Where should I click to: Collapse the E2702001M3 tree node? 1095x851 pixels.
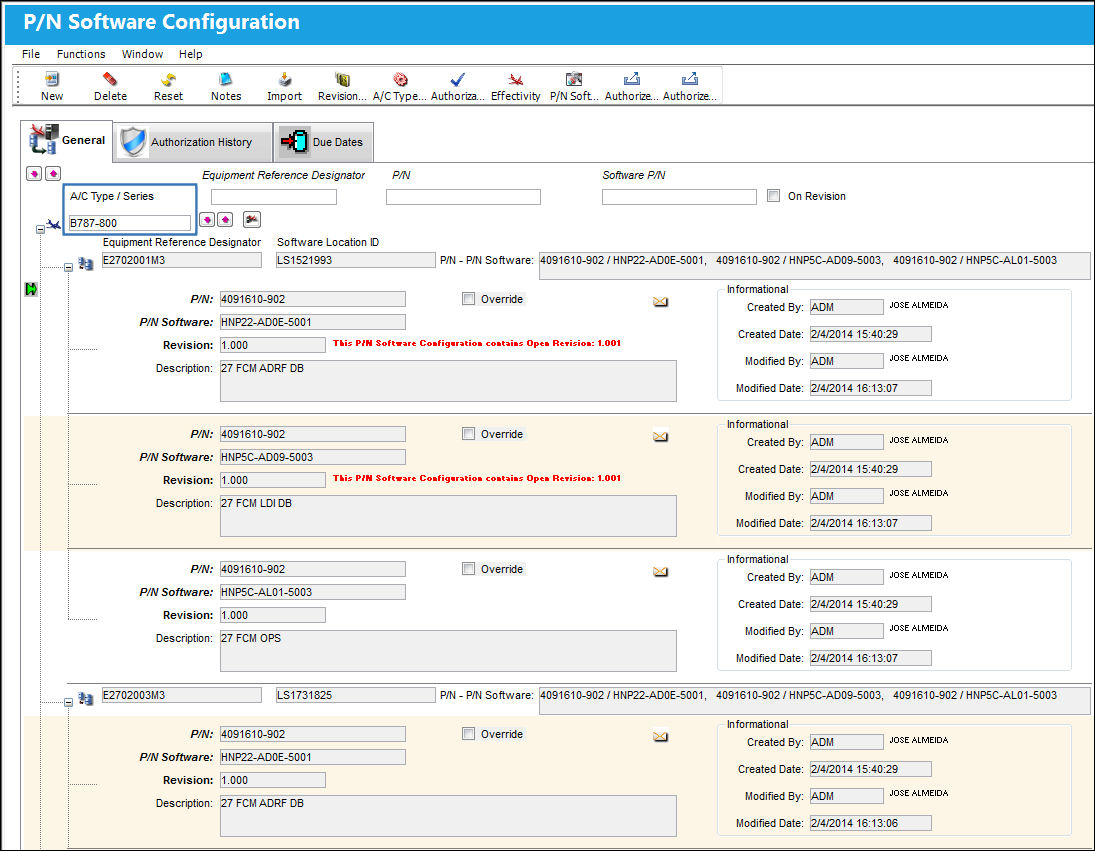[x=68, y=267]
